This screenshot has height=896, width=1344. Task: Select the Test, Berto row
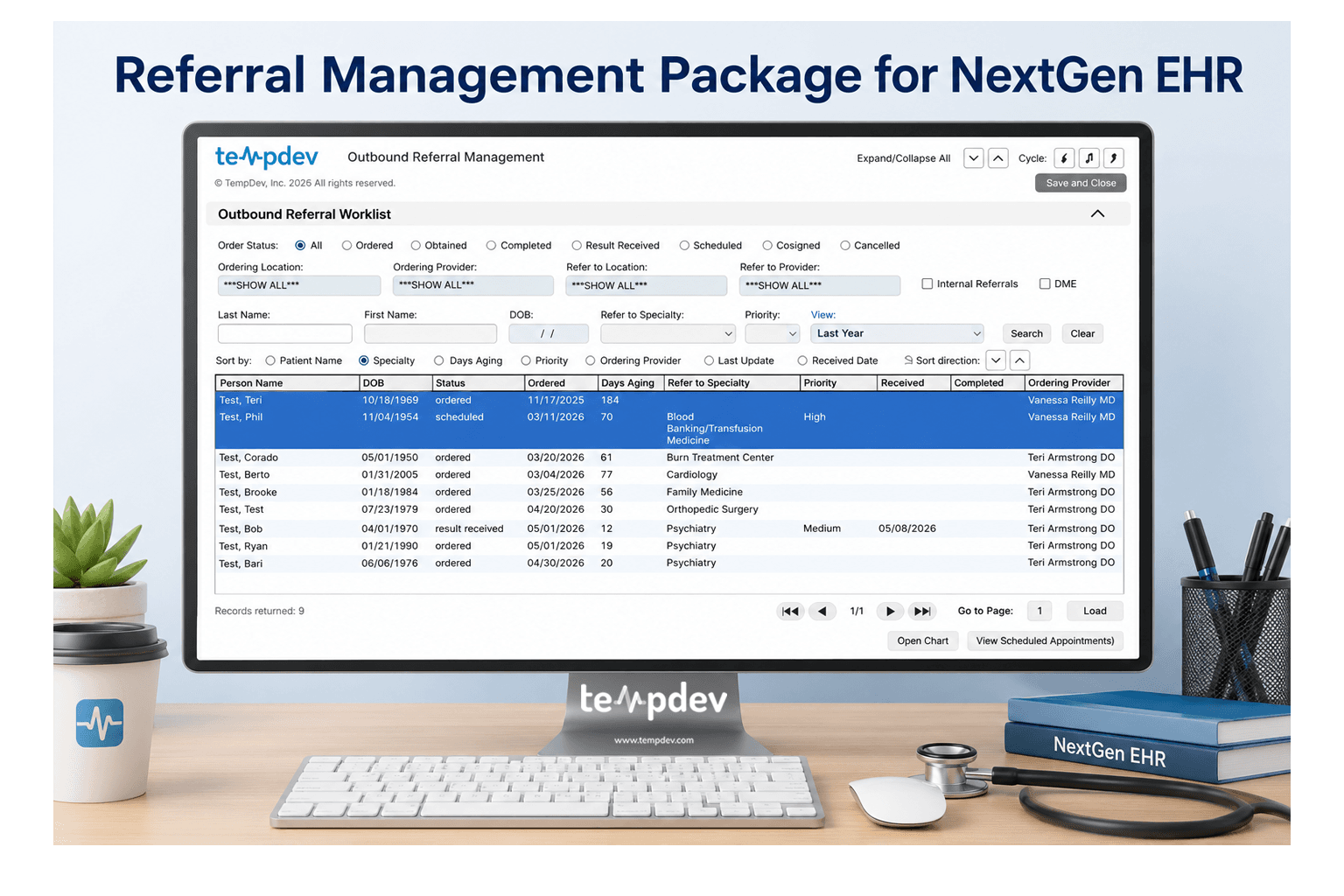click(x=669, y=475)
